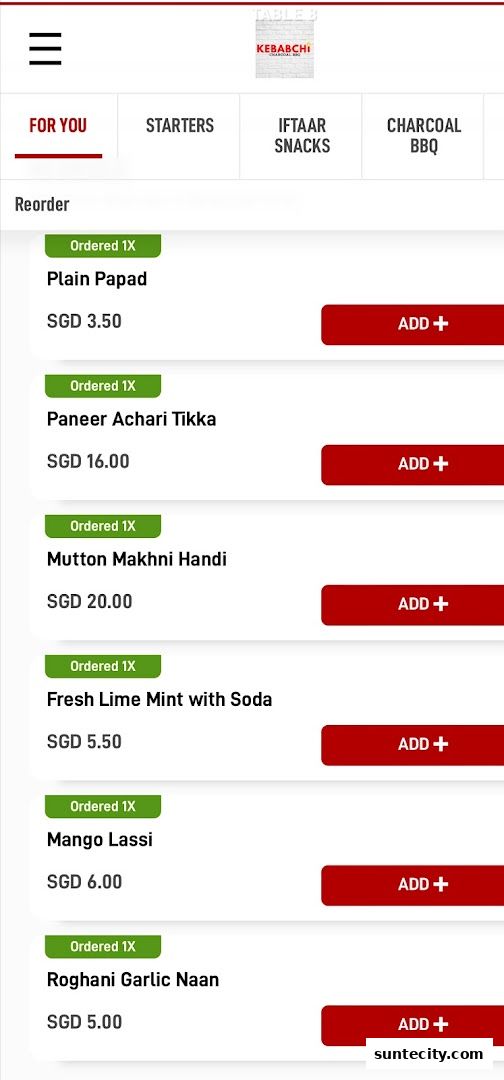The height and width of the screenshot is (1080, 504).
Task: Add Mango Lassi to order
Action: 412,885
